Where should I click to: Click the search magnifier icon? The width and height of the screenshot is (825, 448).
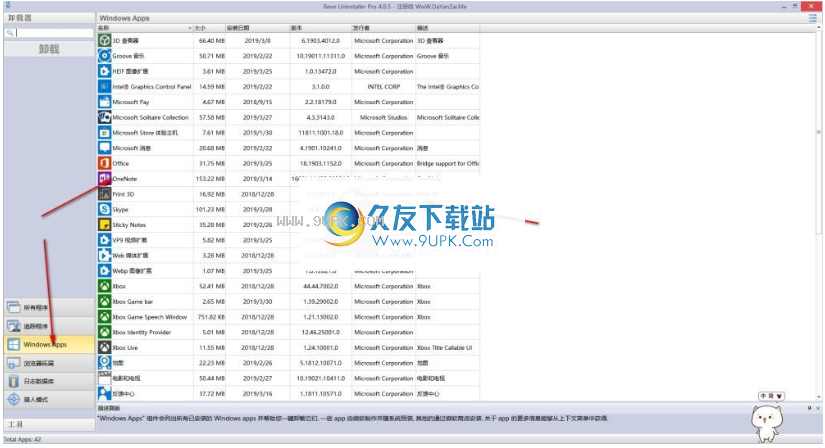9,33
